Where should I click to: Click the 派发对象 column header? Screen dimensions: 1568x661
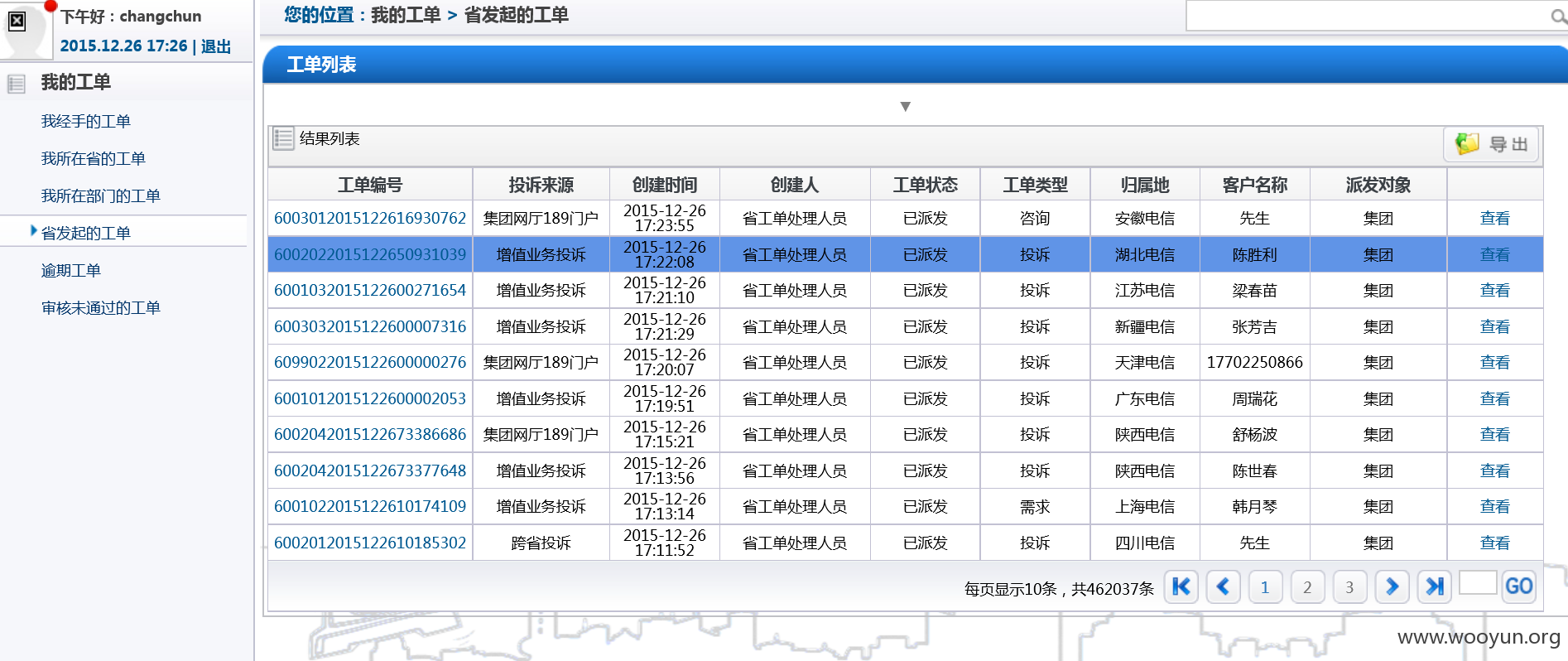coord(1378,185)
